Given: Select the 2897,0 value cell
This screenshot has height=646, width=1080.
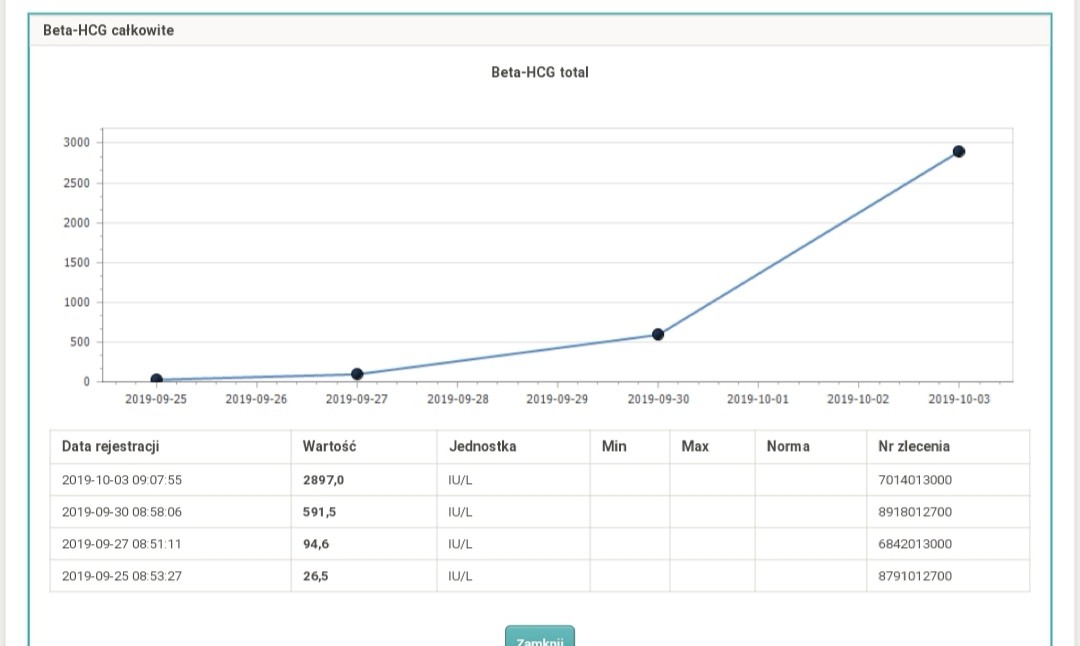Looking at the screenshot, I should 323,480.
